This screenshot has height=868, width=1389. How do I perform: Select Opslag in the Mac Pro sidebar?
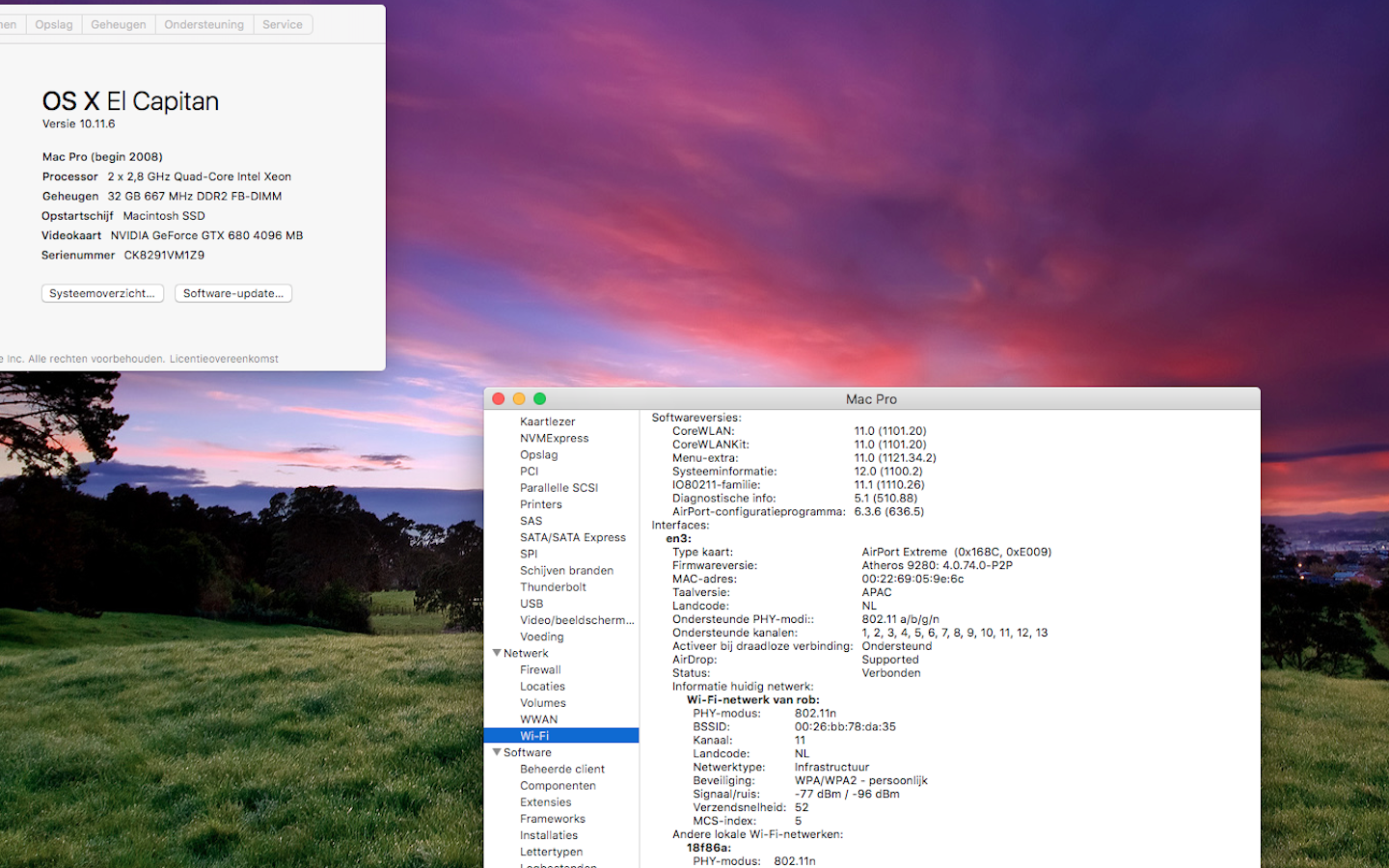pyautogui.click(x=539, y=454)
